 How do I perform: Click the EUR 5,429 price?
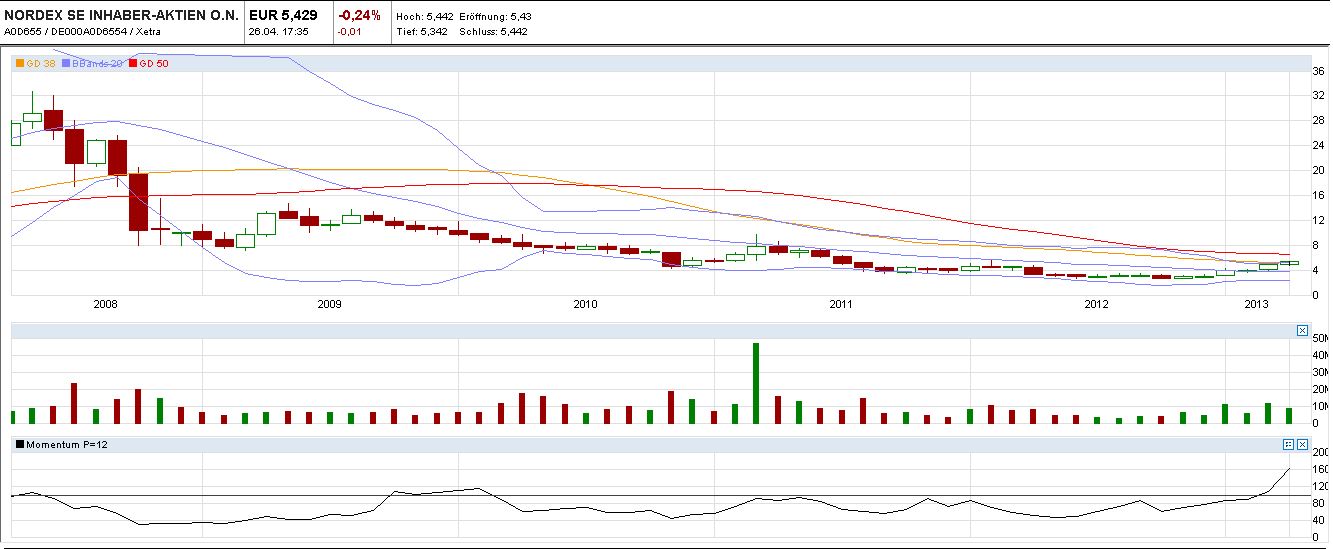pos(283,15)
